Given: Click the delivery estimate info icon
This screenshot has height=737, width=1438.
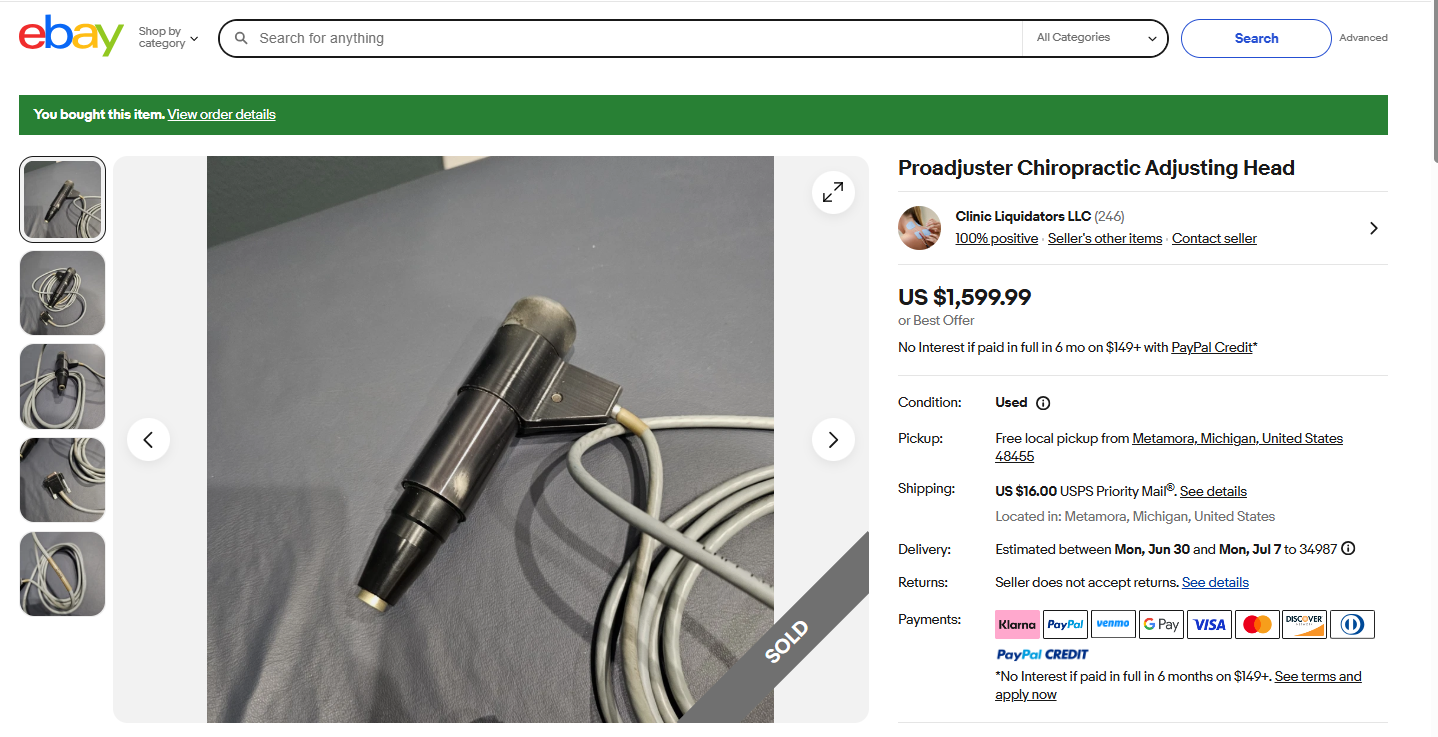Looking at the screenshot, I should click(x=1348, y=549).
